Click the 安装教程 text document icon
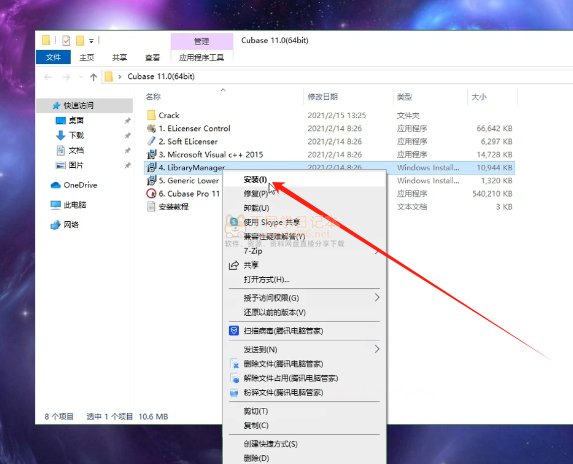 point(151,207)
